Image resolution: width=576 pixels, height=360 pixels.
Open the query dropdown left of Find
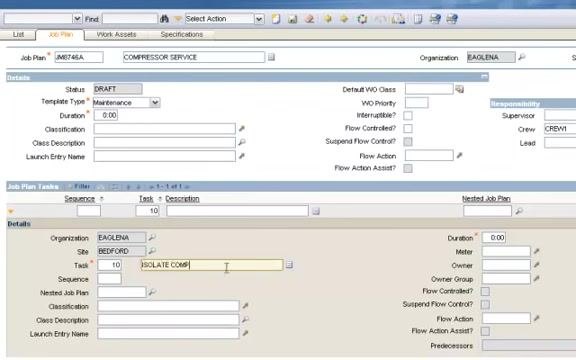pyautogui.click(x=77, y=18)
